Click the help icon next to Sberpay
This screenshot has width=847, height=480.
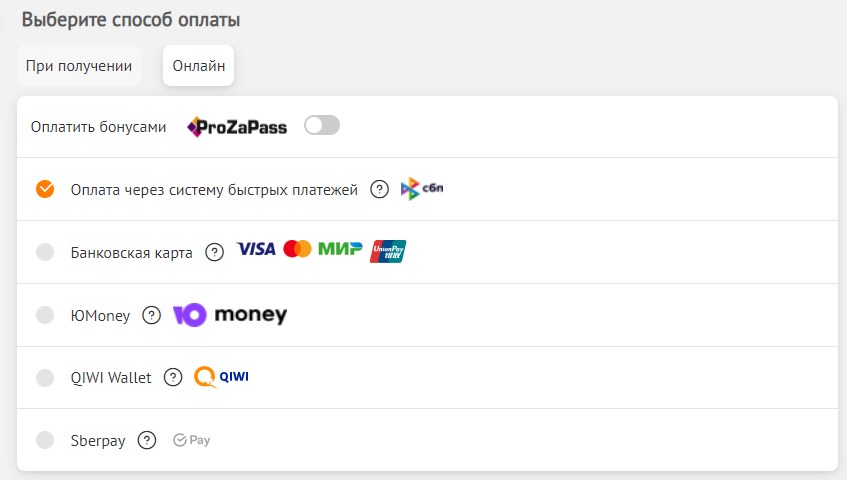pyautogui.click(x=147, y=440)
